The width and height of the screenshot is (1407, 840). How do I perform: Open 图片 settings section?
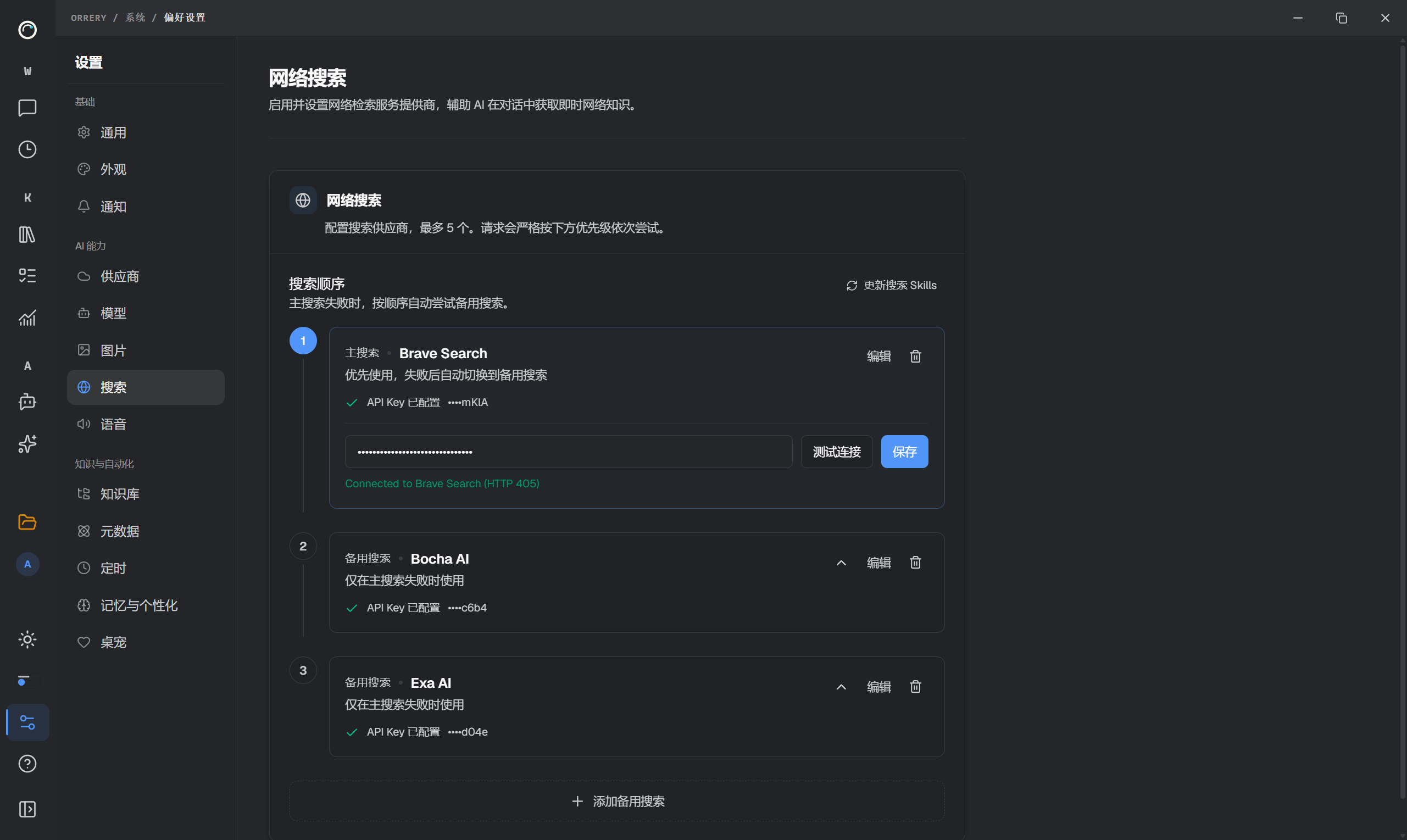tap(146, 351)
